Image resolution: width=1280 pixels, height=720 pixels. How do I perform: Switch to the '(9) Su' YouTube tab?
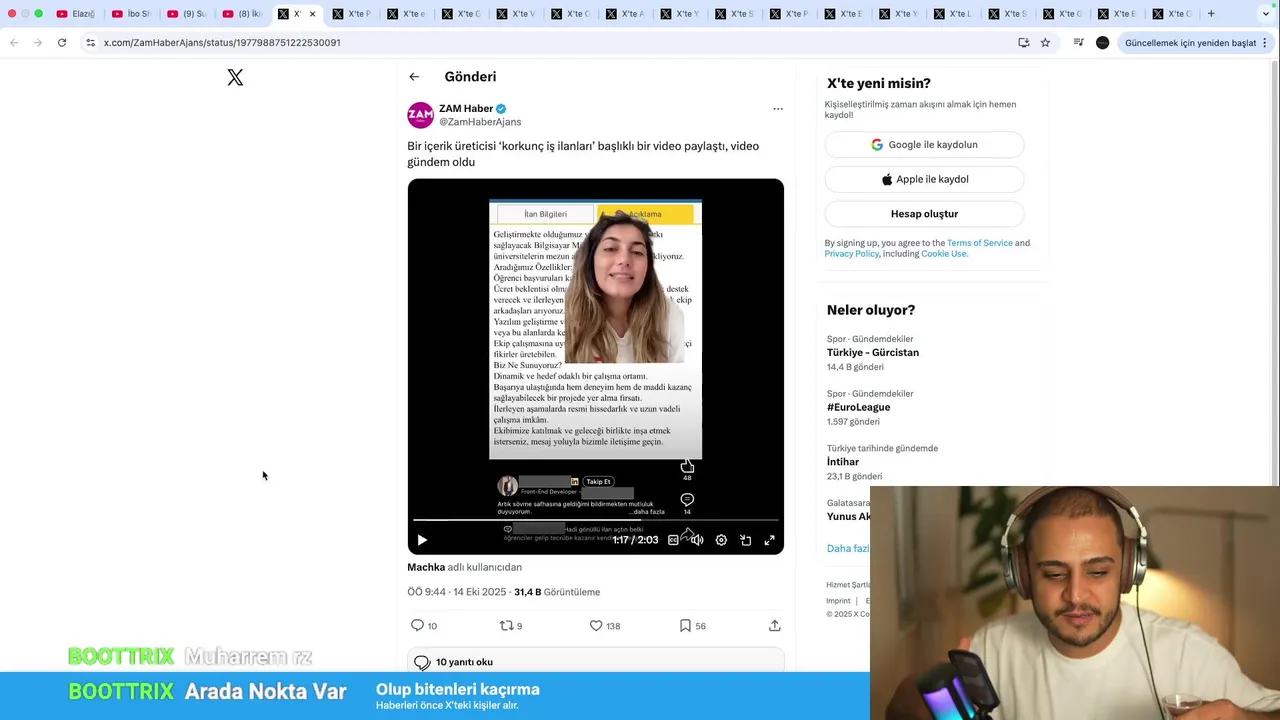pyautogui.click(x=187, y=14)
